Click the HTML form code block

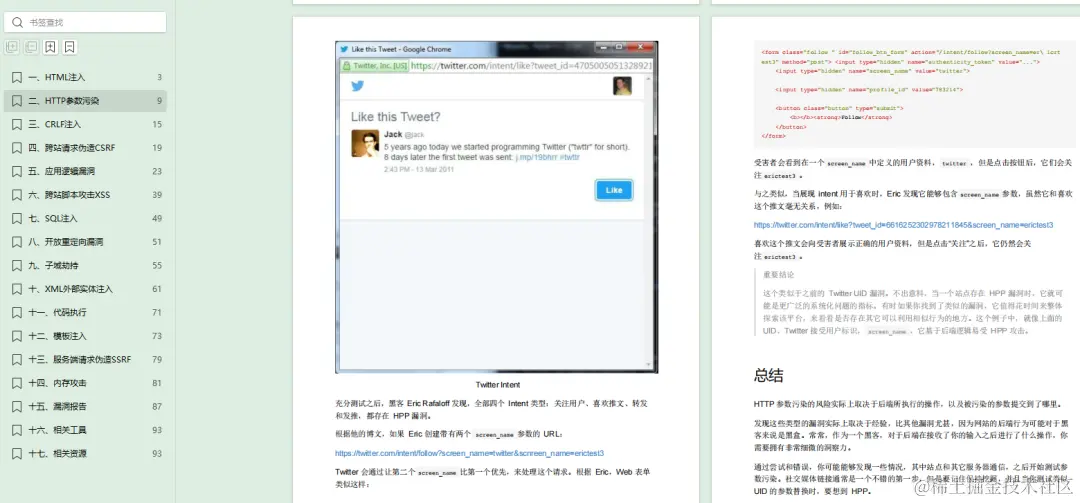915,94
